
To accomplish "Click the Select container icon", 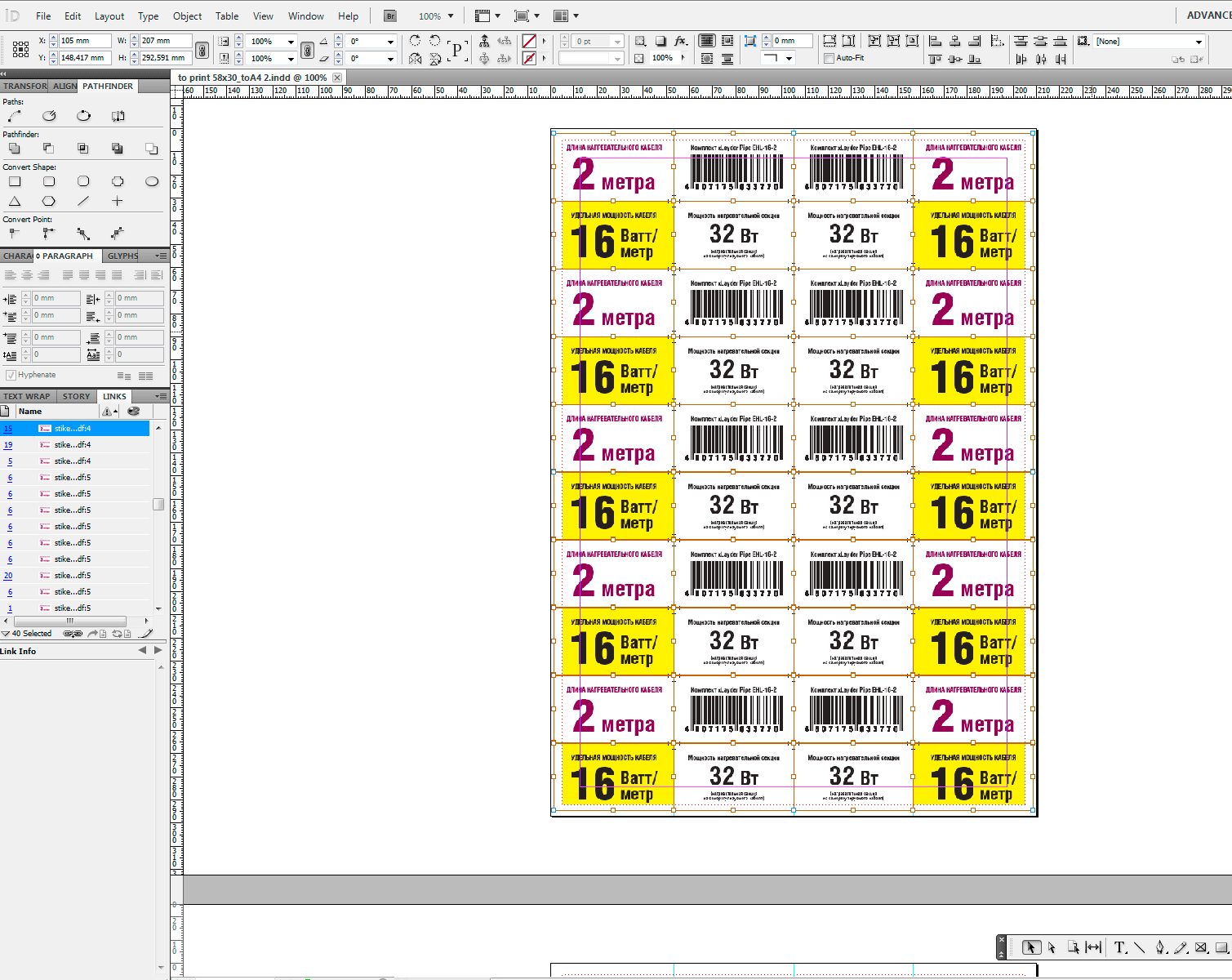I will 485,41.
